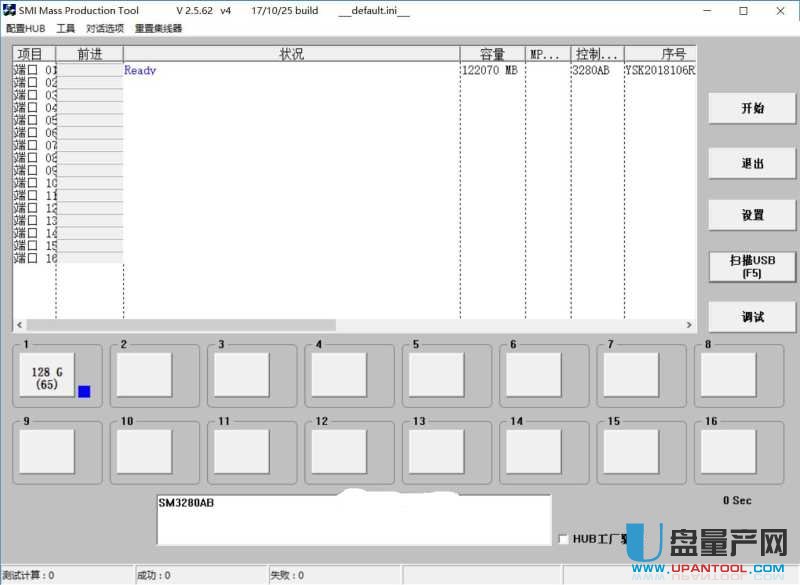Click the 调试 button

point(752,317)
